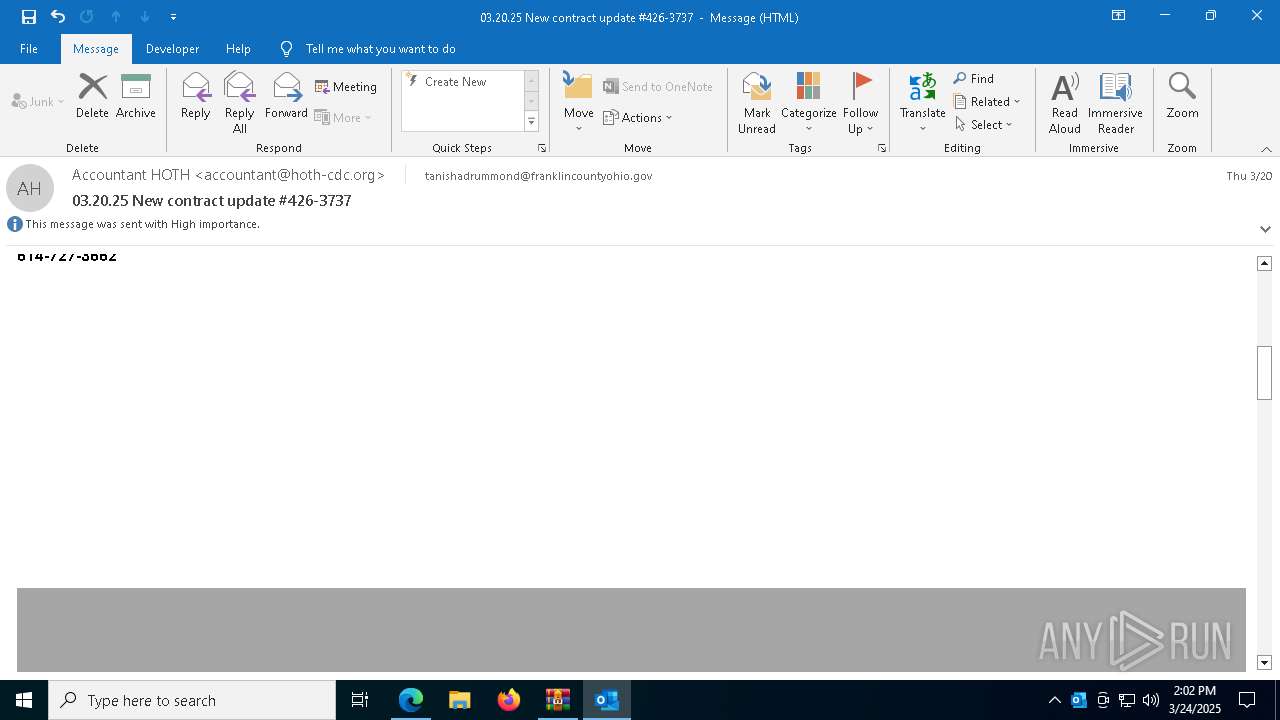This screenshot has height=720, width=1280.
Task: Click the Tell me what you want to do box
Action: click(380, 49)
